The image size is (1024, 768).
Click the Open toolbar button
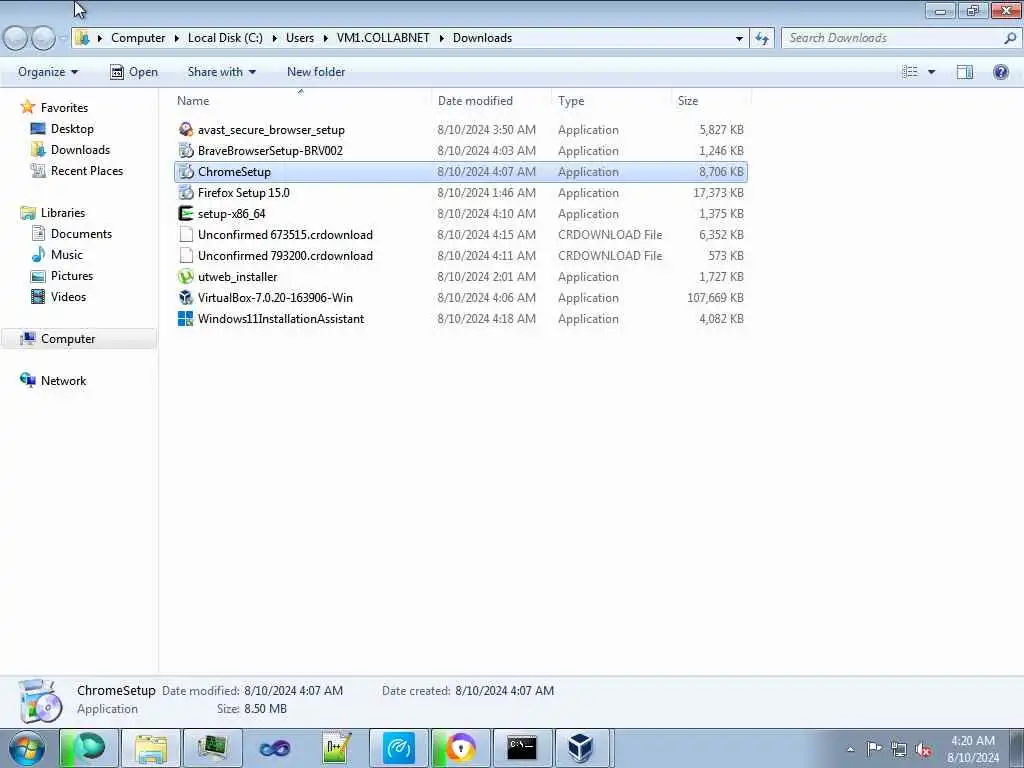134,72
